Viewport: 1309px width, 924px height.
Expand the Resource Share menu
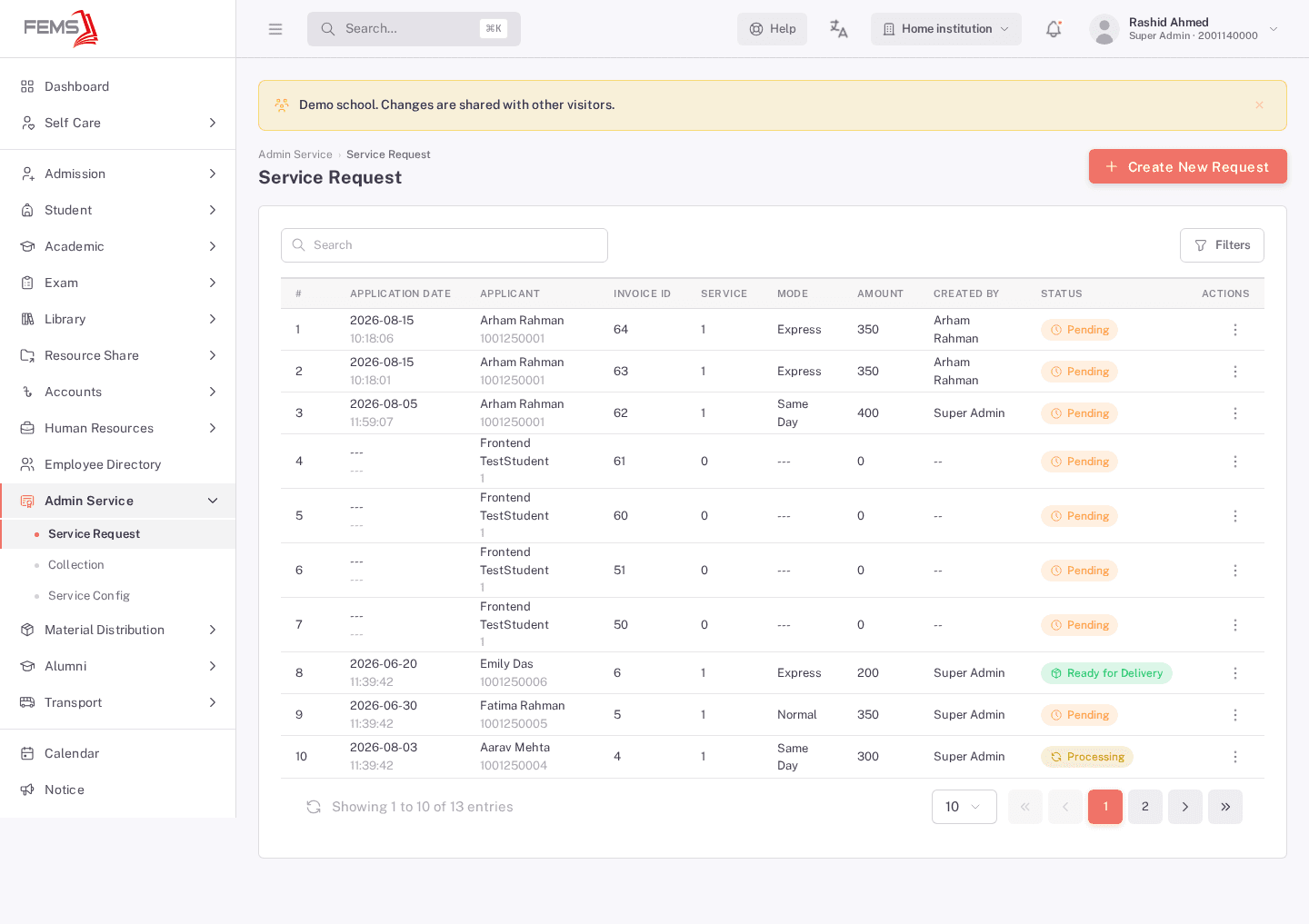point(118,355)
